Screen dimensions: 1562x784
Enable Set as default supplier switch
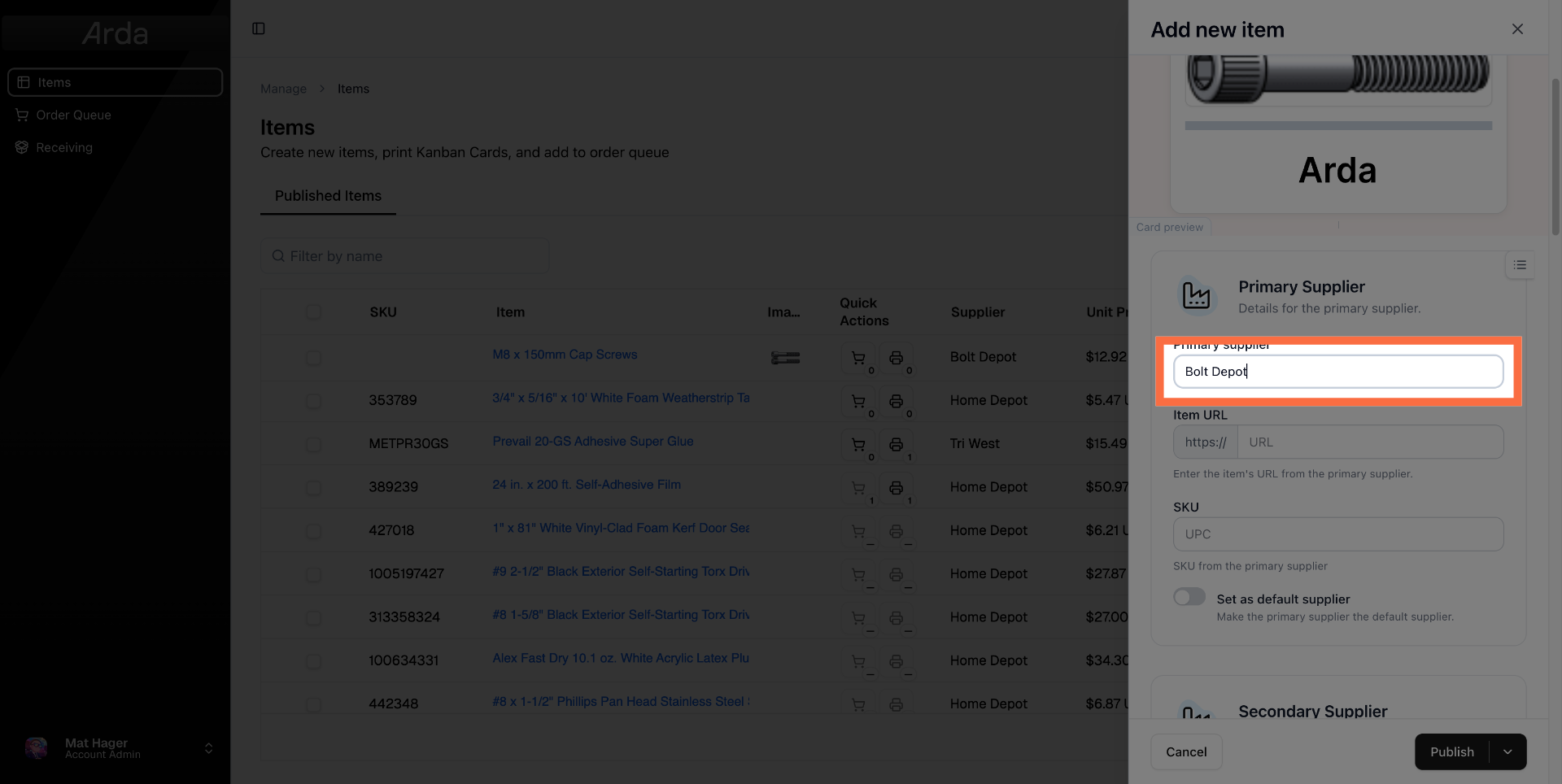[1189, 597]
